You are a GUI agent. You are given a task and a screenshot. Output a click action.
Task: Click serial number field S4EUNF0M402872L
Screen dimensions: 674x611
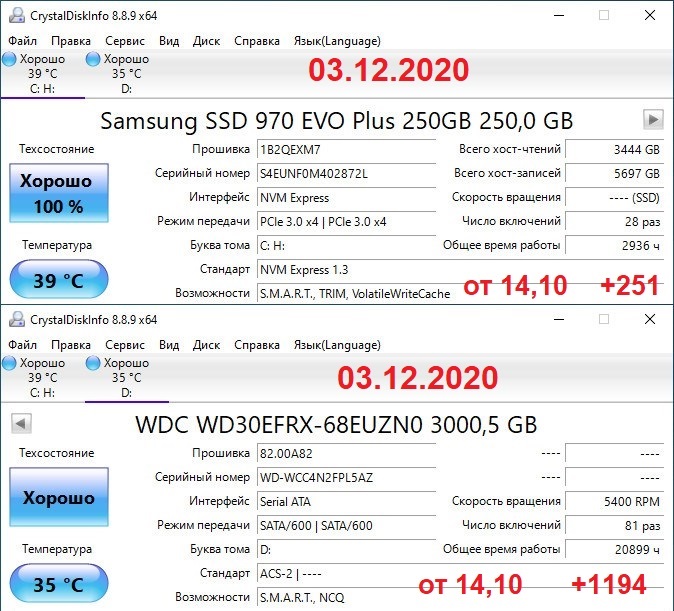click(346, 174)
